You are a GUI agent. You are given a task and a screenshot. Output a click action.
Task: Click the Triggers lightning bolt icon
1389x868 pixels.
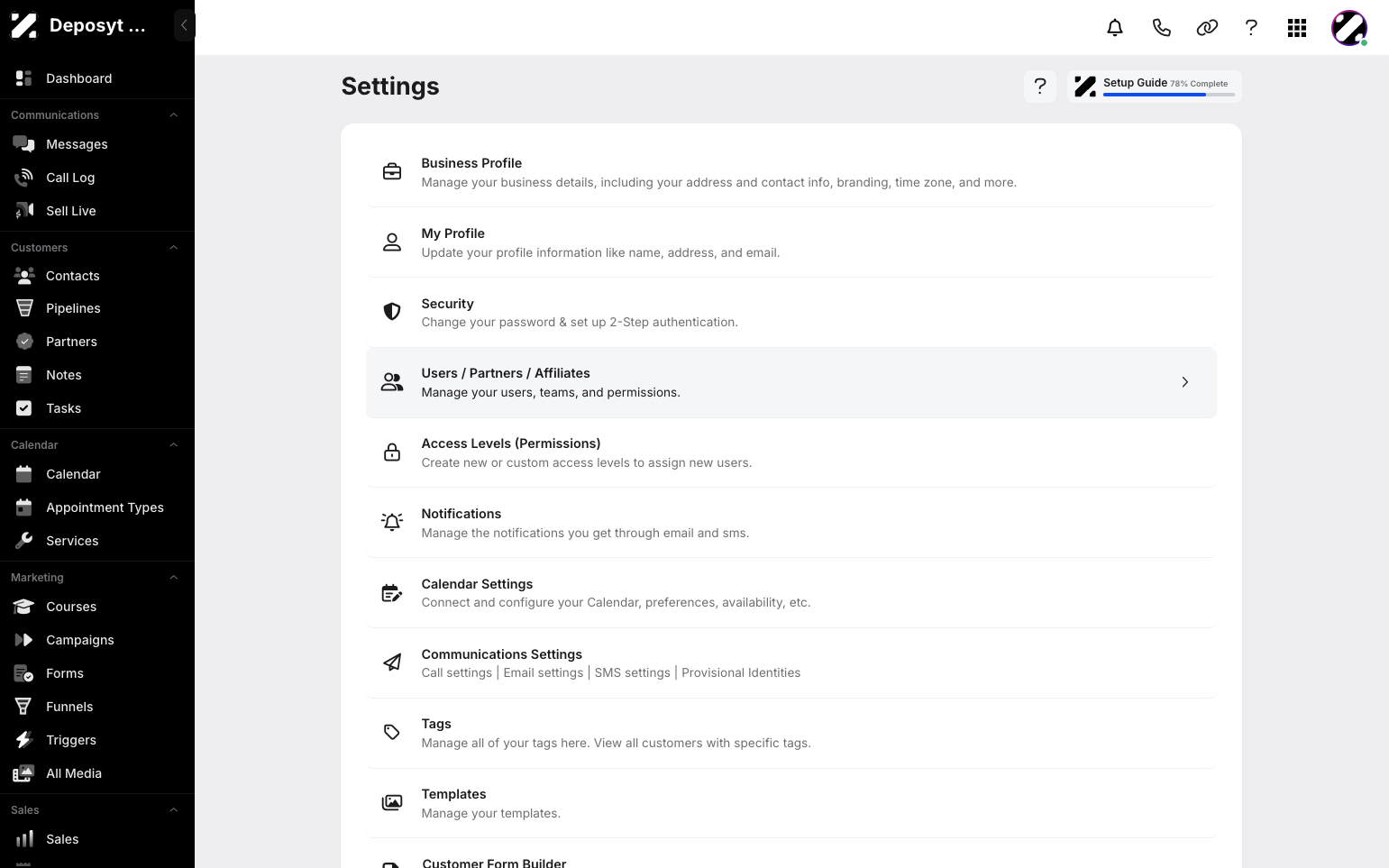click(24, 740)
